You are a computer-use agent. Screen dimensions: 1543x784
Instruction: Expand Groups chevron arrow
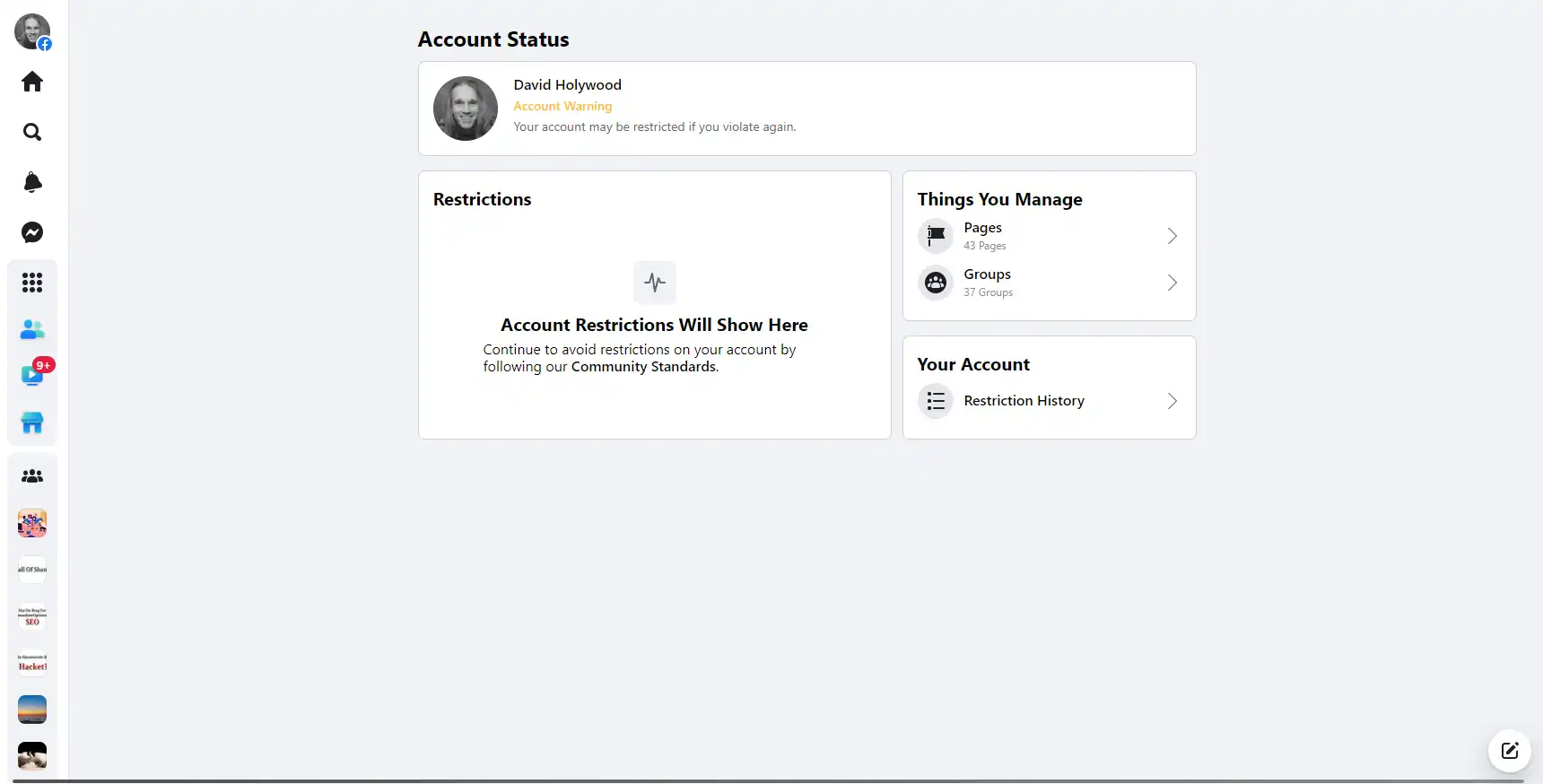tap(1172, 283)
